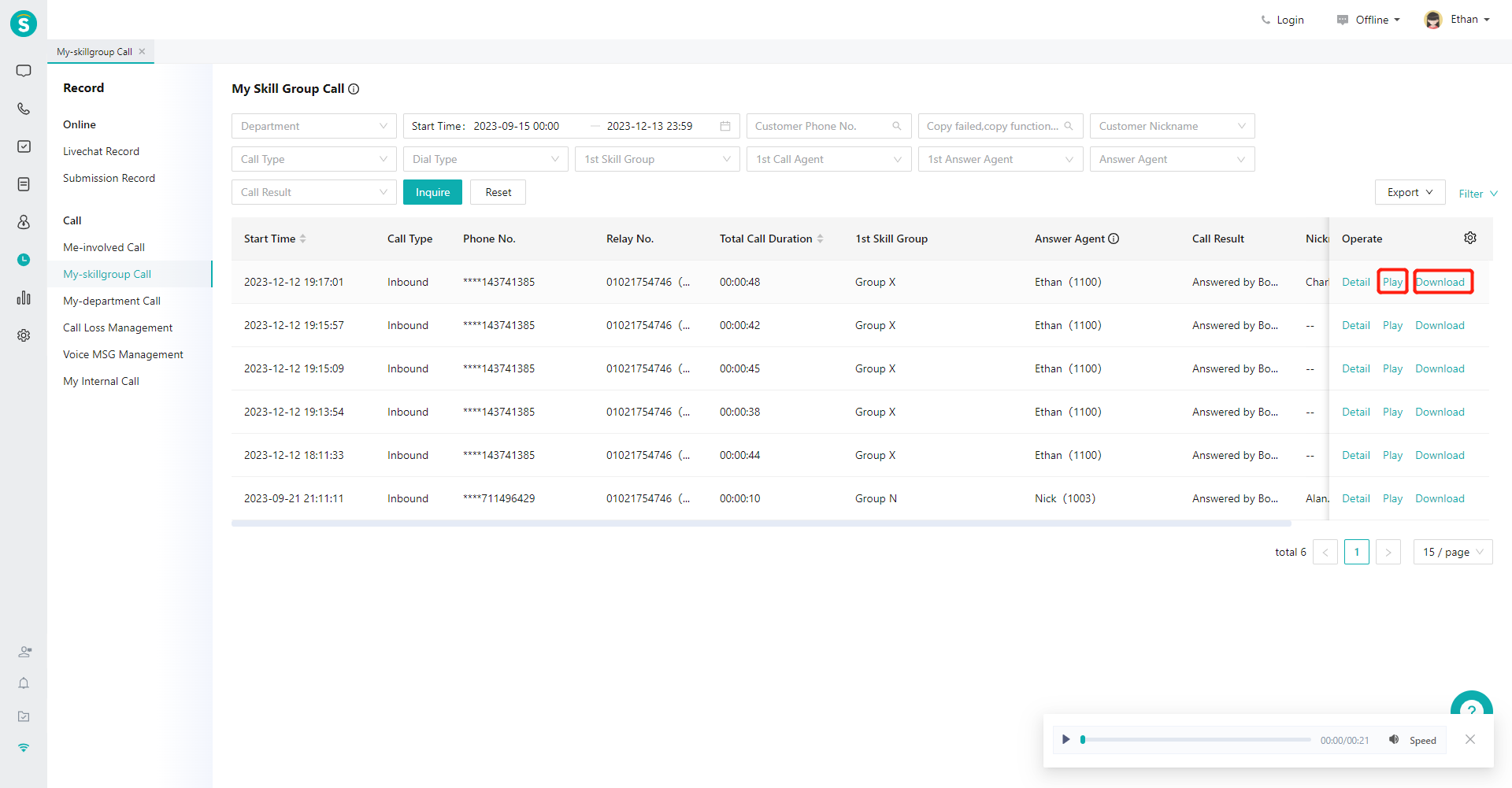This screenshot has height=788, width=1512.
Task: Click the calendar icon in Start Time field
Action: pyautogui.click(x=725, y=126)
